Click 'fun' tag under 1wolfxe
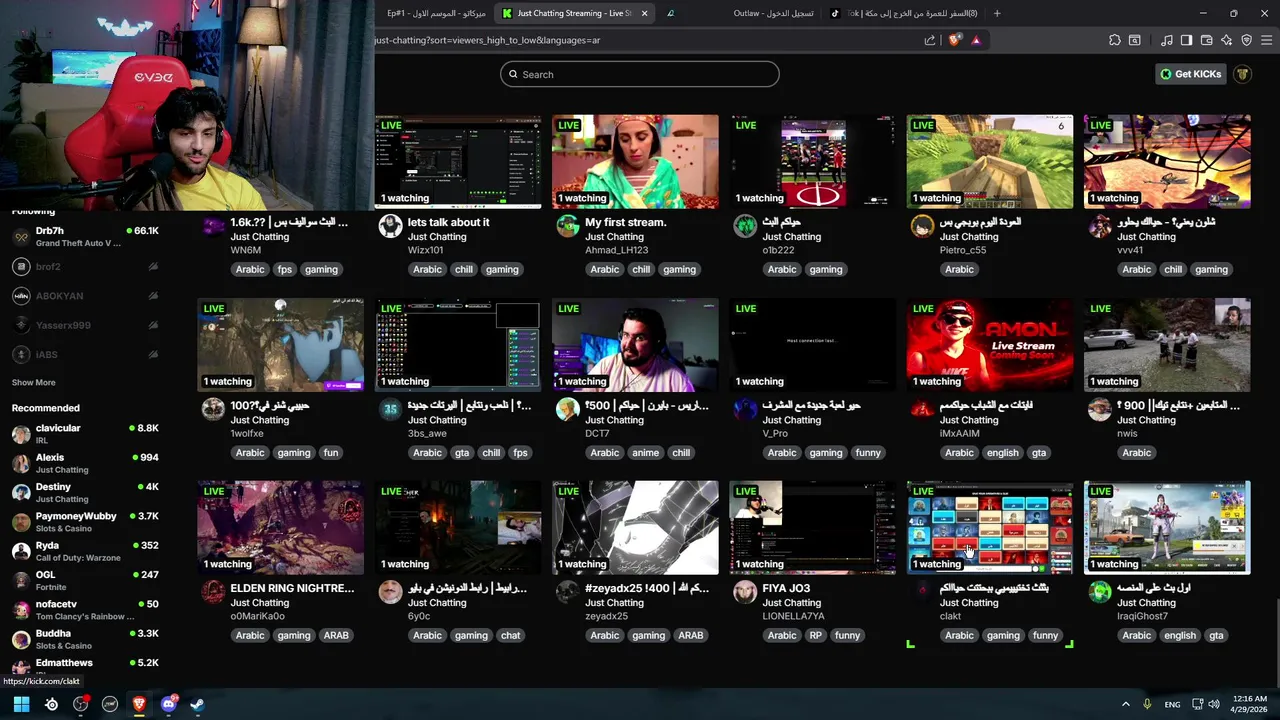The image size is (1280, 720). tap(331, 452)
